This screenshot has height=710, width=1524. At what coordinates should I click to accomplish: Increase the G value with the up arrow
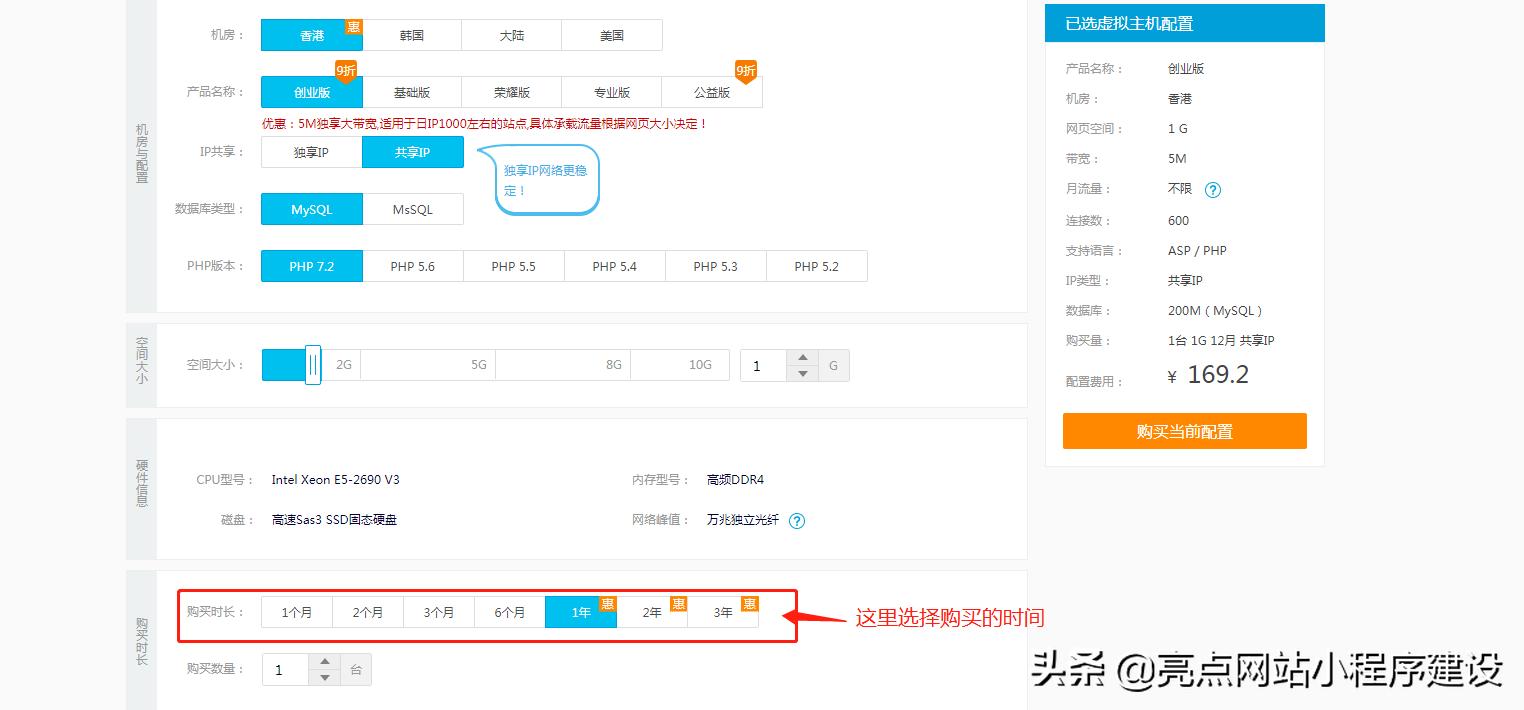pos(803,357)
